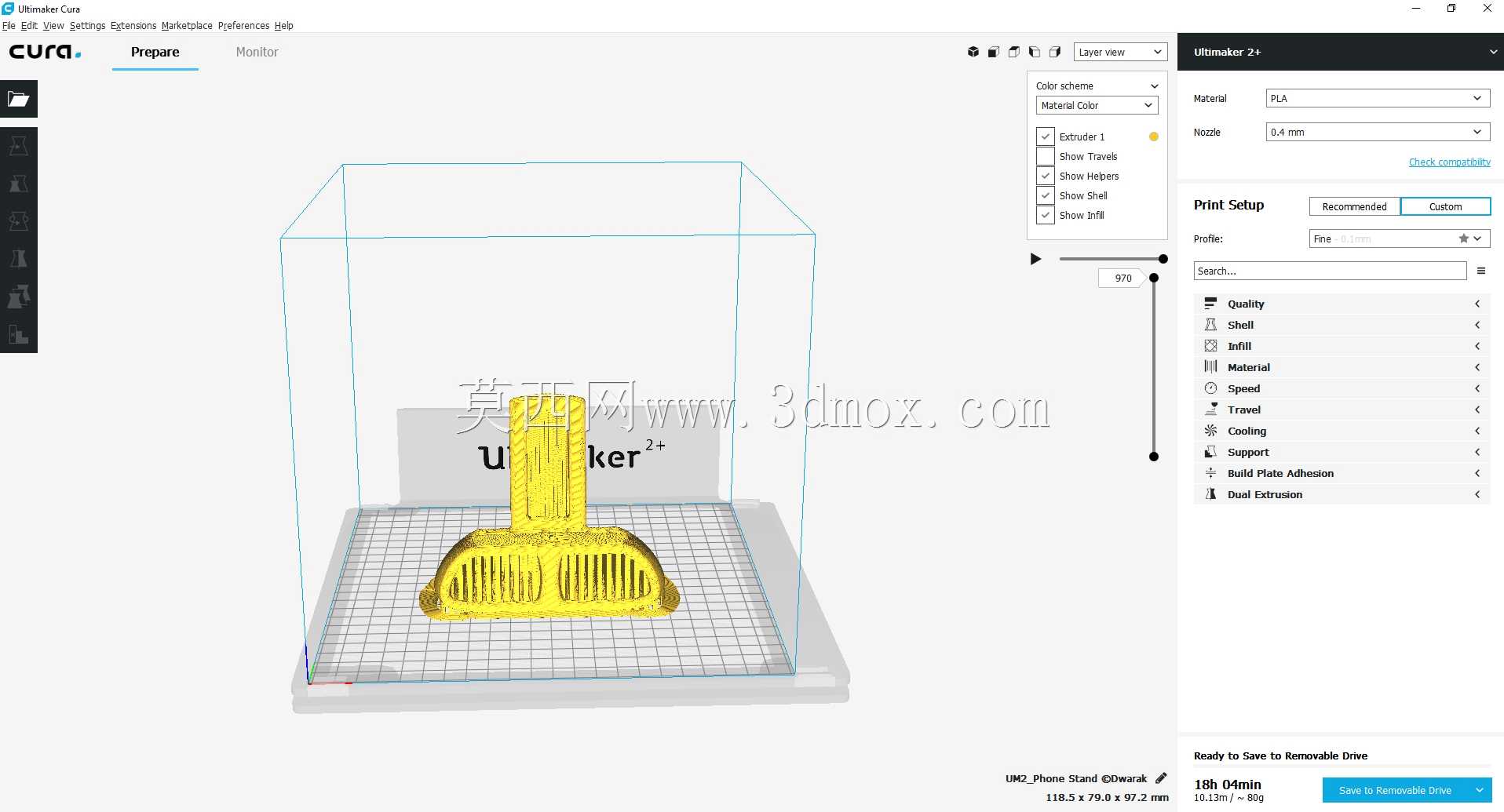Open the Material Color scheme dropdown

[x=1097, y=105]
